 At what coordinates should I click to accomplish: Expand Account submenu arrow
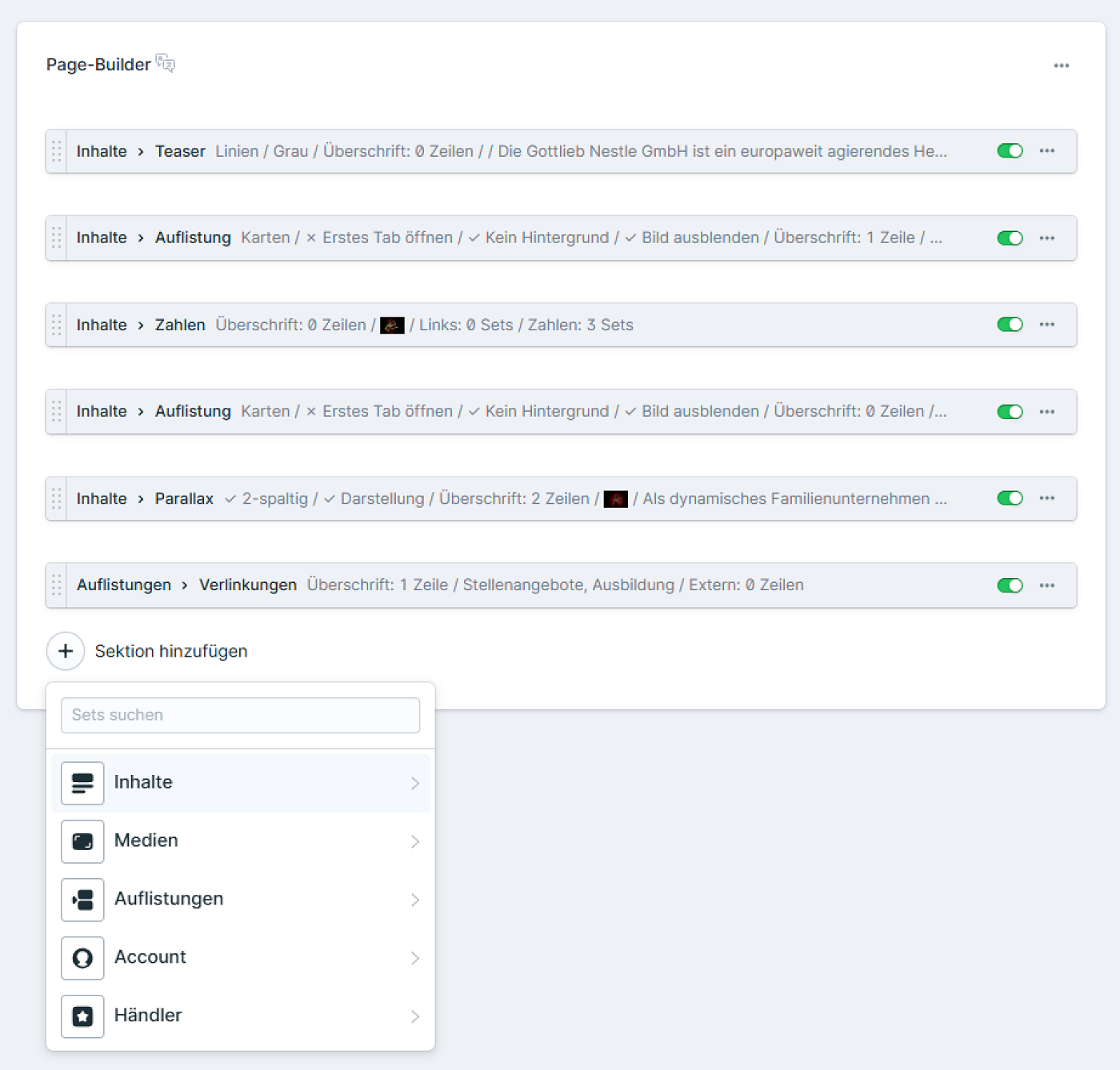(x=414, y=958)
